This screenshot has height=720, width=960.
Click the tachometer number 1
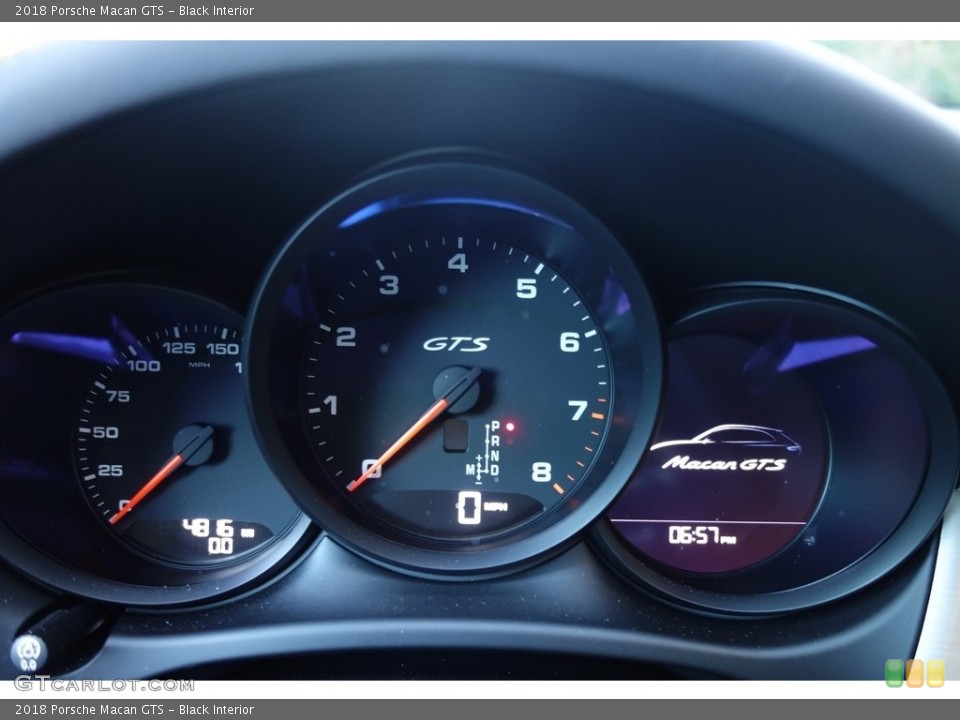pos(331,405)
